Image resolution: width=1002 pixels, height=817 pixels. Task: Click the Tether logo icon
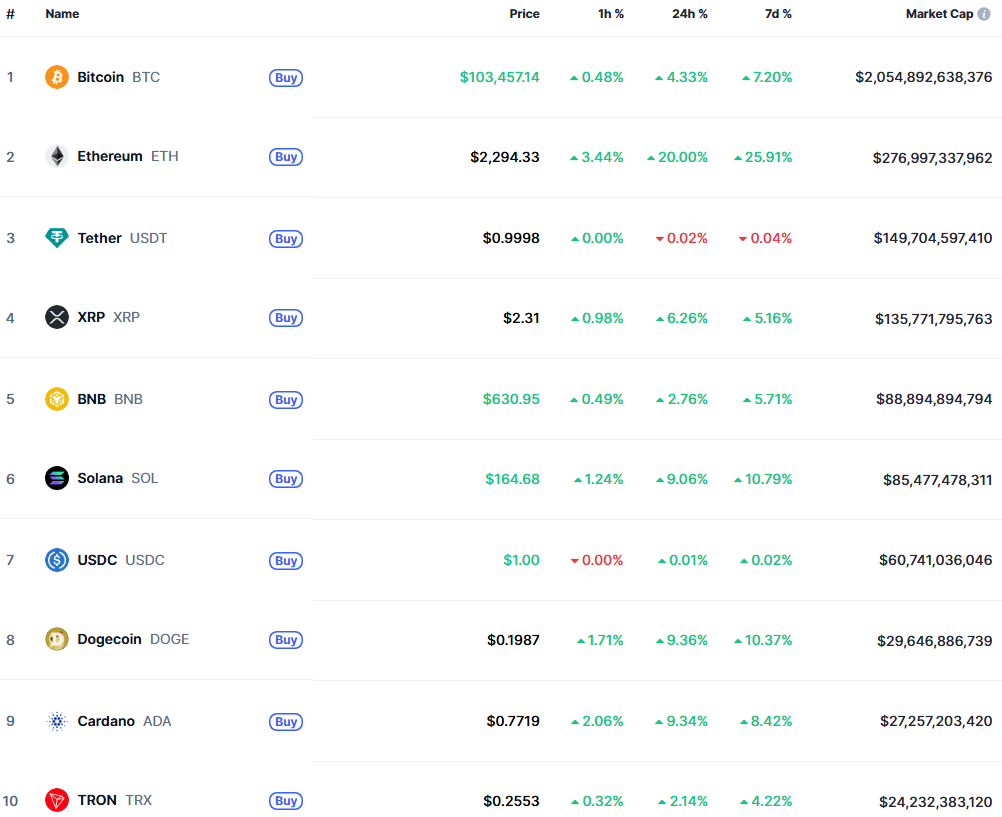click(57, 238)
